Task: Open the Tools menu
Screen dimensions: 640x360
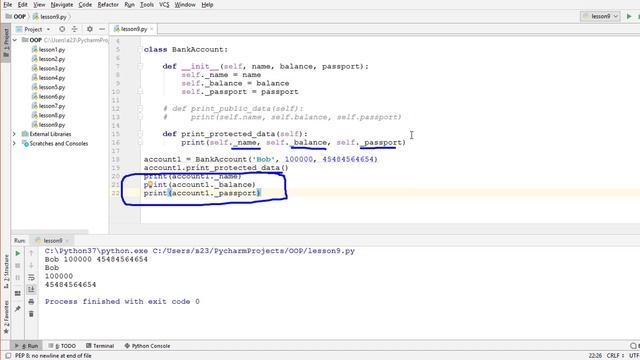Action: click(x=147, y=5)
